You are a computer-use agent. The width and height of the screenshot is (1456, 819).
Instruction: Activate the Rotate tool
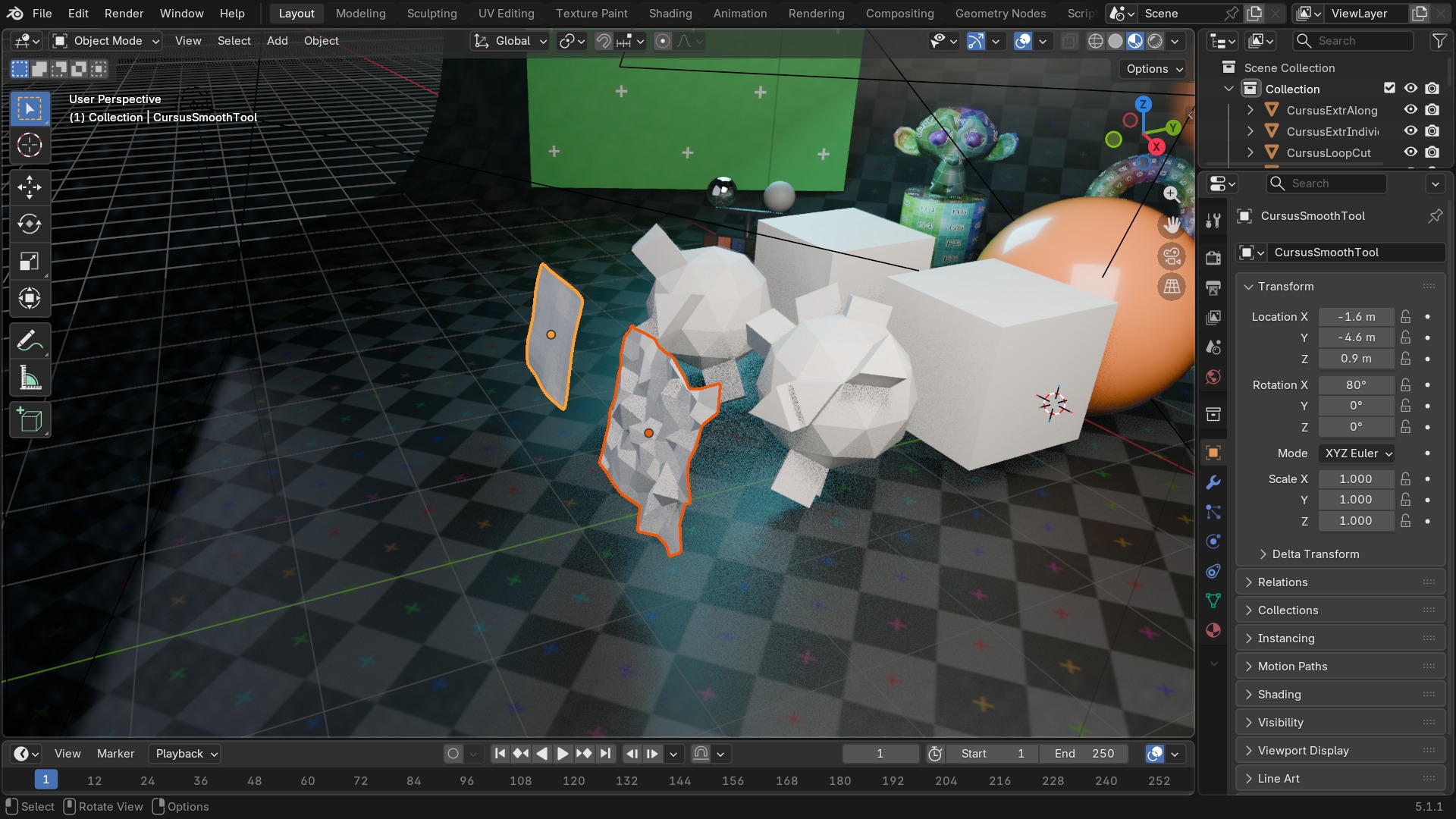pyautogui.click(x=30, y=224)
